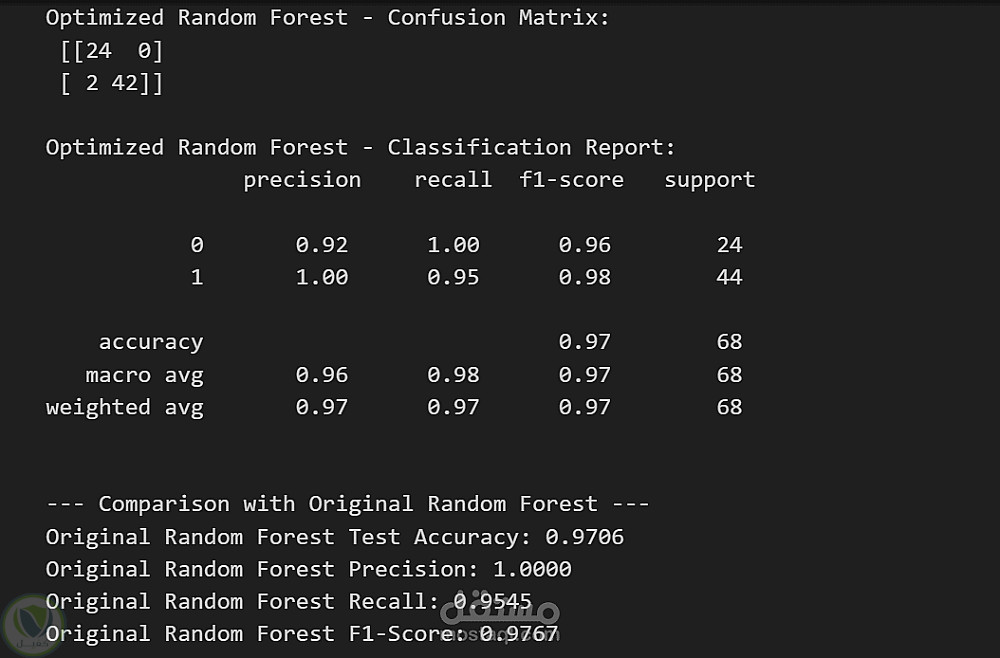Click the Test Accuracy value 0.9706
This screenshot has height=658, width=1000.
[584, 537]
